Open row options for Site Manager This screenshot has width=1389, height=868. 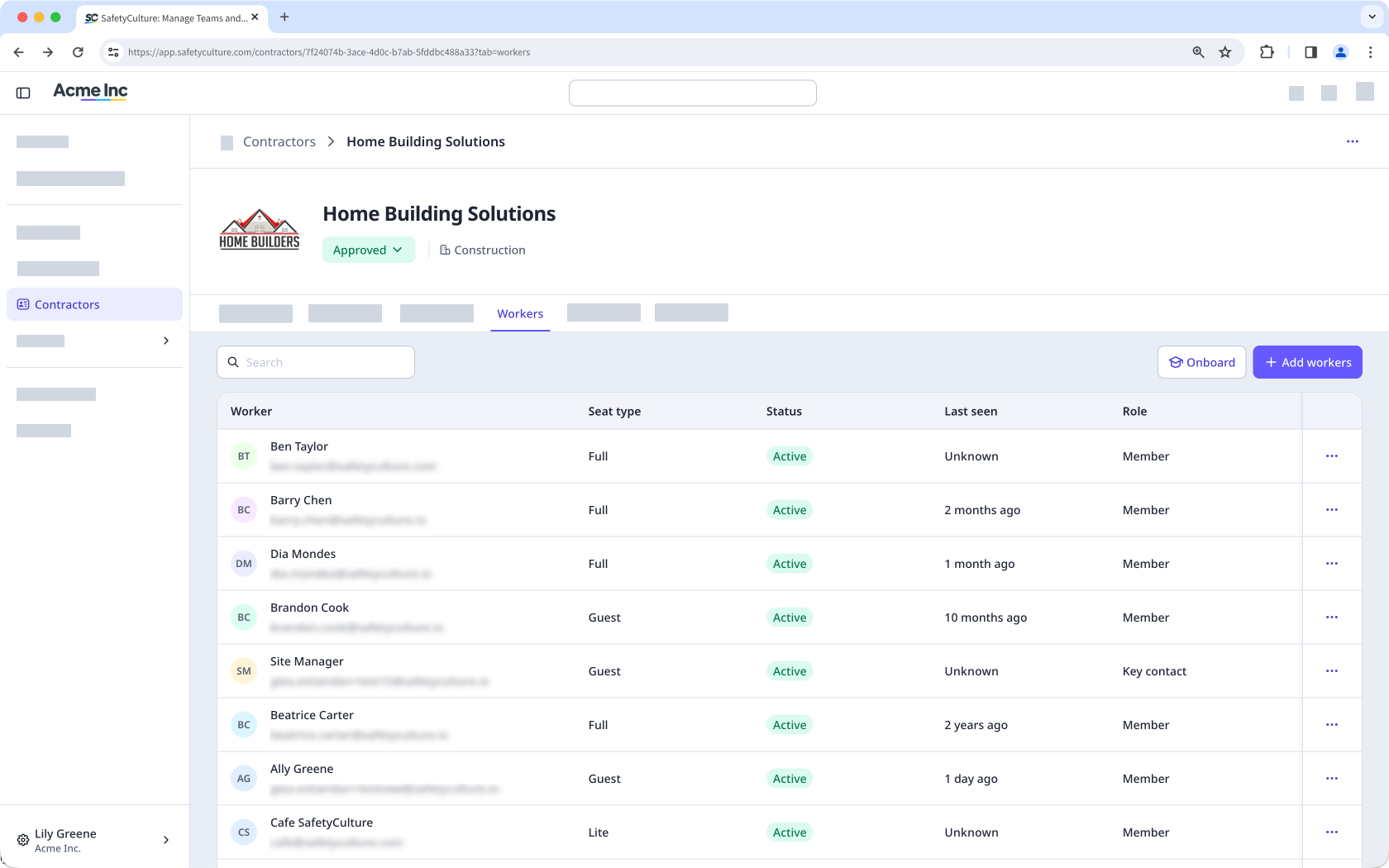point(1332,671)
